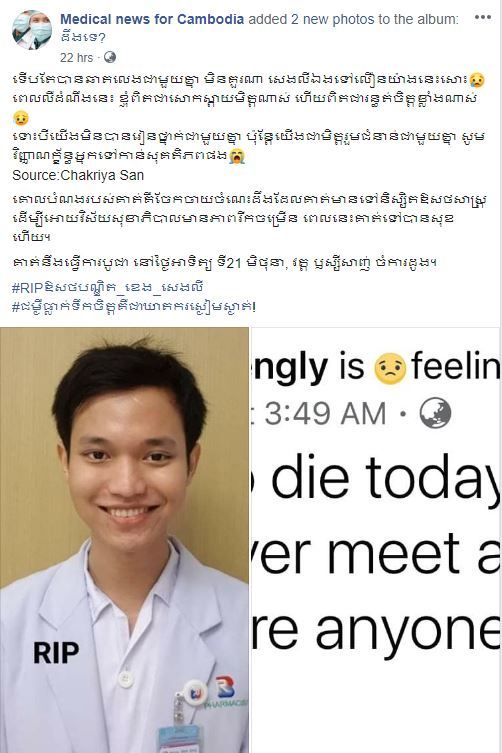Click the 3:49 AM time in the screenshot
The height and width of the screenshot is (753, 502).
coord(325,413)
